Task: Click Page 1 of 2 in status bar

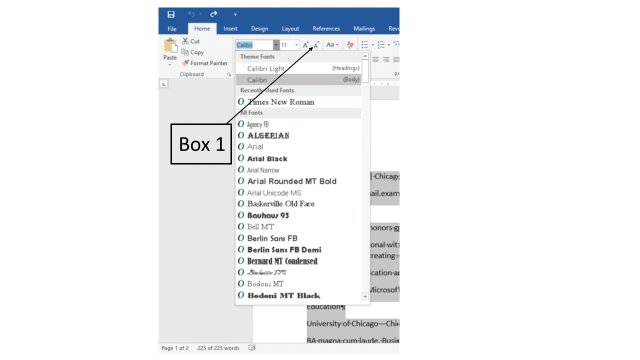Action: click(x=175, y=348)
